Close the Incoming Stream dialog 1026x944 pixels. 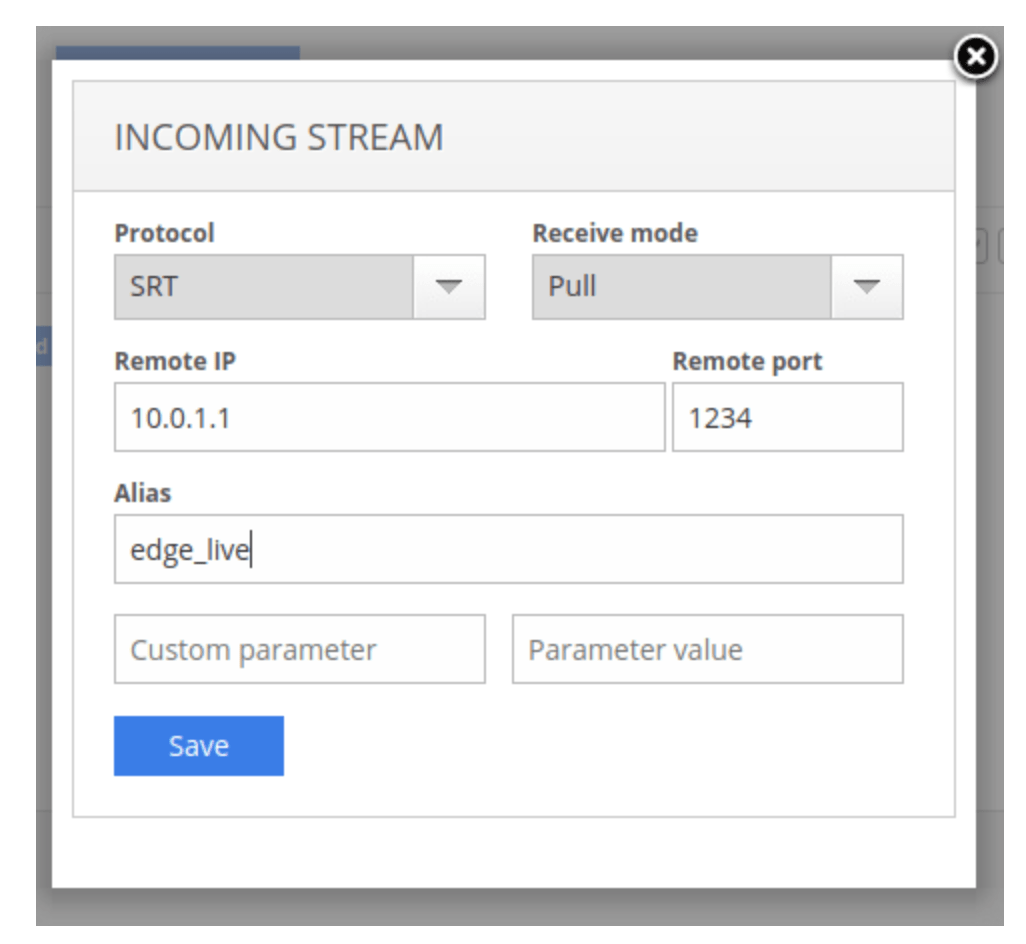(x=976, y=59)
